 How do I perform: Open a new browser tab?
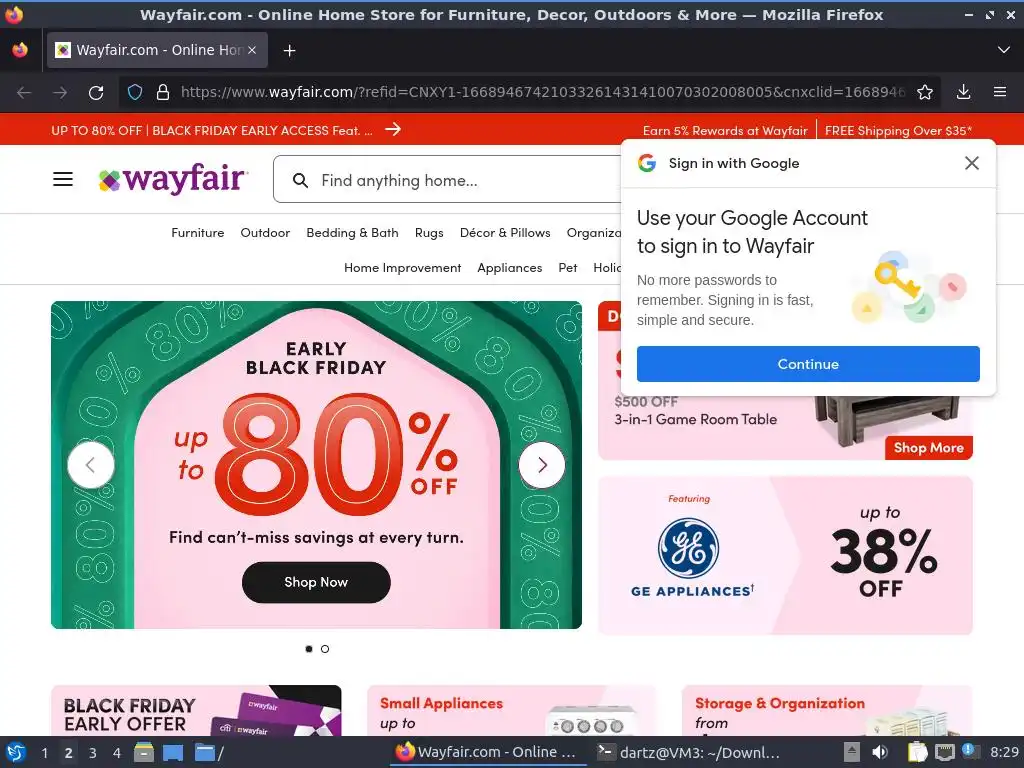289,50
